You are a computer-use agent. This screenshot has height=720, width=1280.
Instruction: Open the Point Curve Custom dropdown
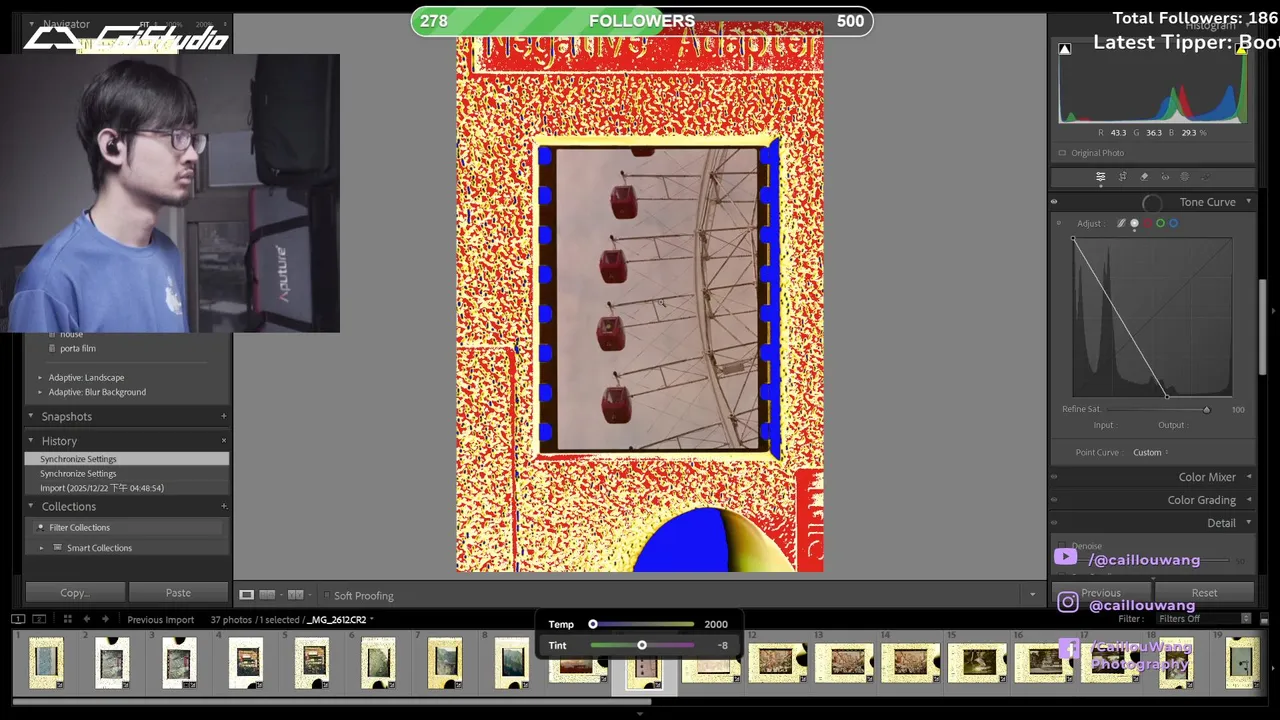[1150, 452]
